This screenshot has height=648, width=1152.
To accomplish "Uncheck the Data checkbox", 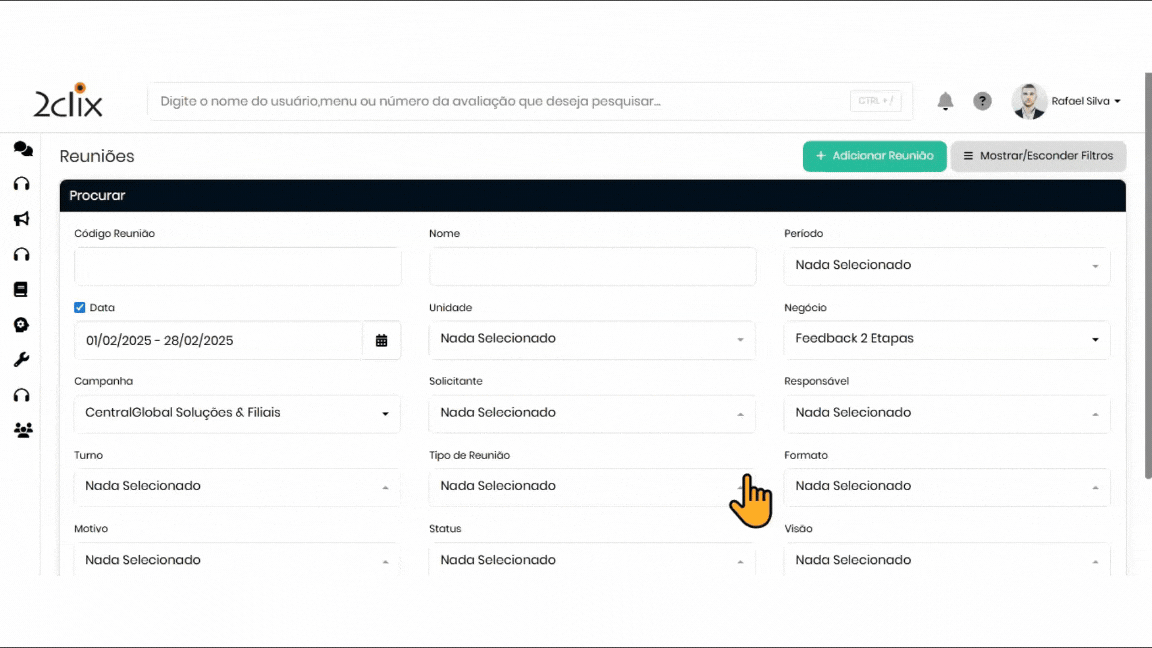I will 80,308.
